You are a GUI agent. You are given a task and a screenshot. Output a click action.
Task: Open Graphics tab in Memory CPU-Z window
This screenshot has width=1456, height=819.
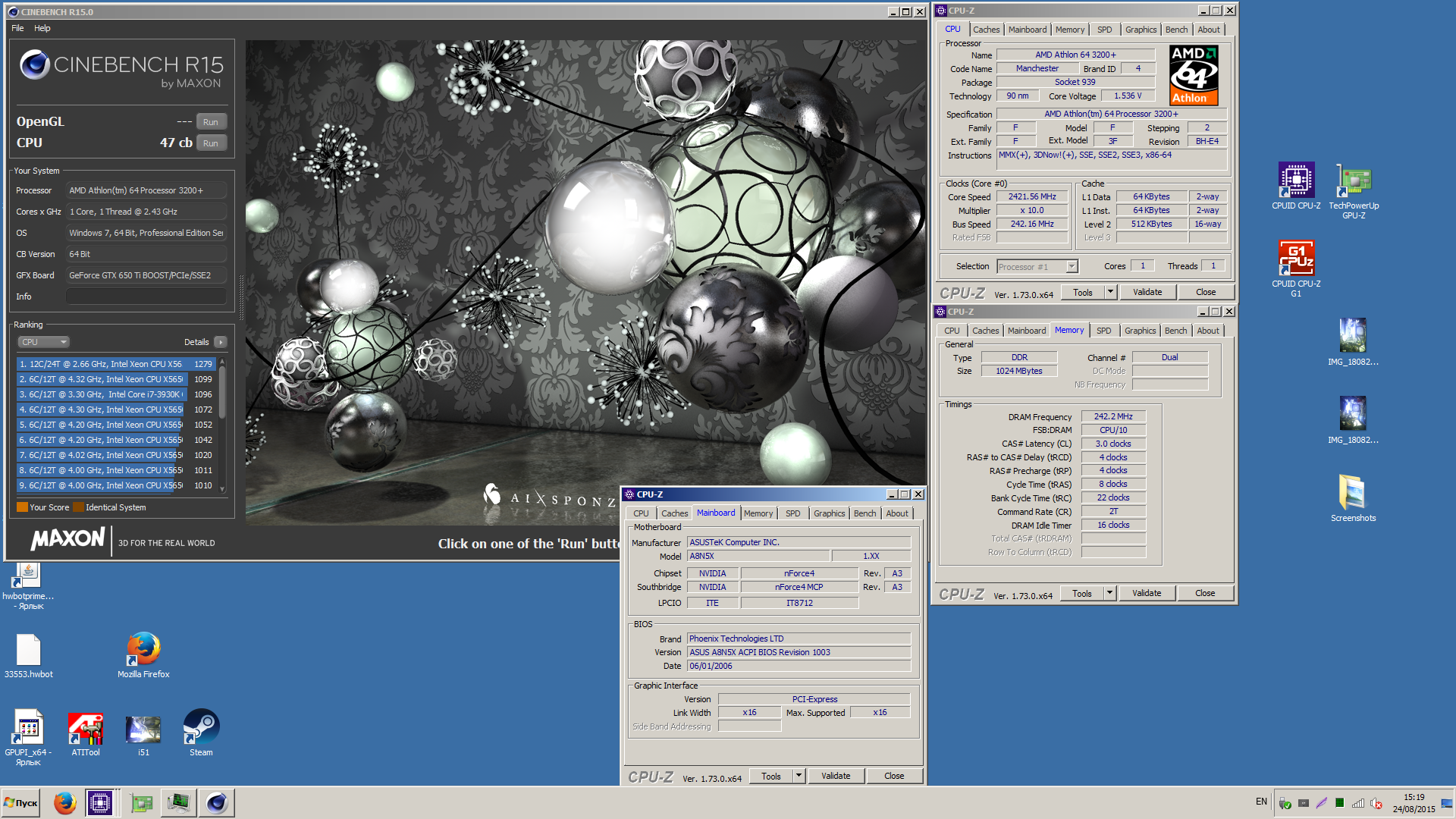[x=1140, y=331]
